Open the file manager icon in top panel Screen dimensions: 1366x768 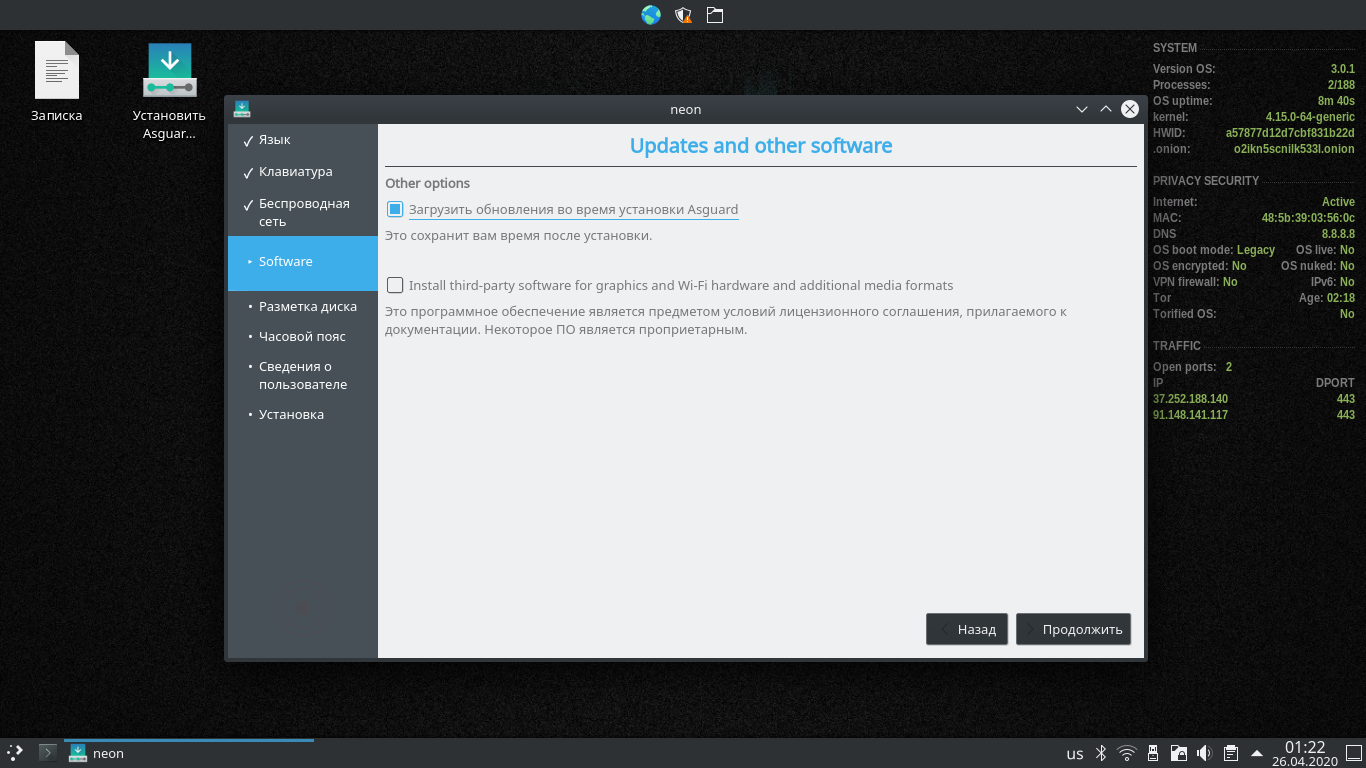point(714,15)
